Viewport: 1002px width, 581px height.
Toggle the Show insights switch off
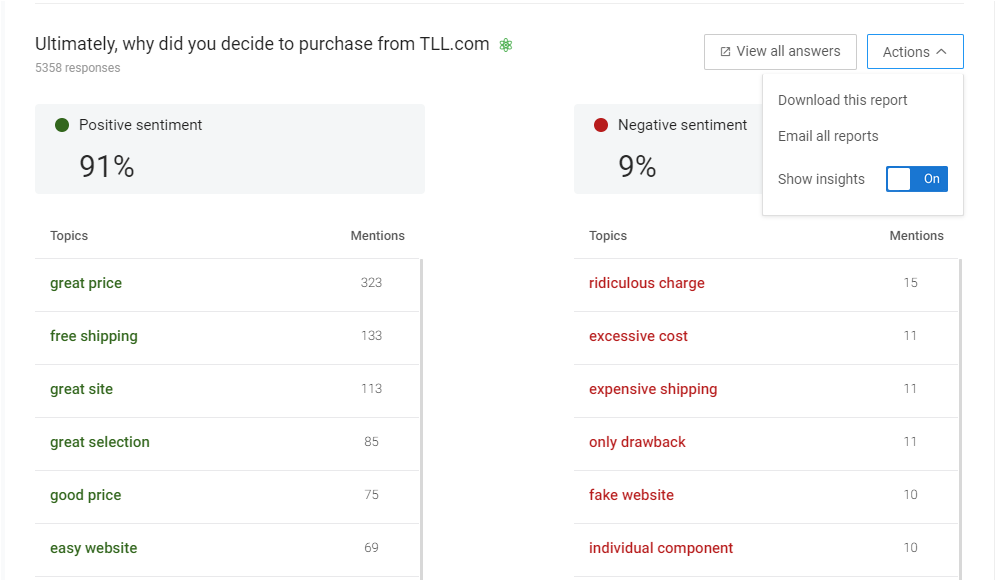[916, 179]
